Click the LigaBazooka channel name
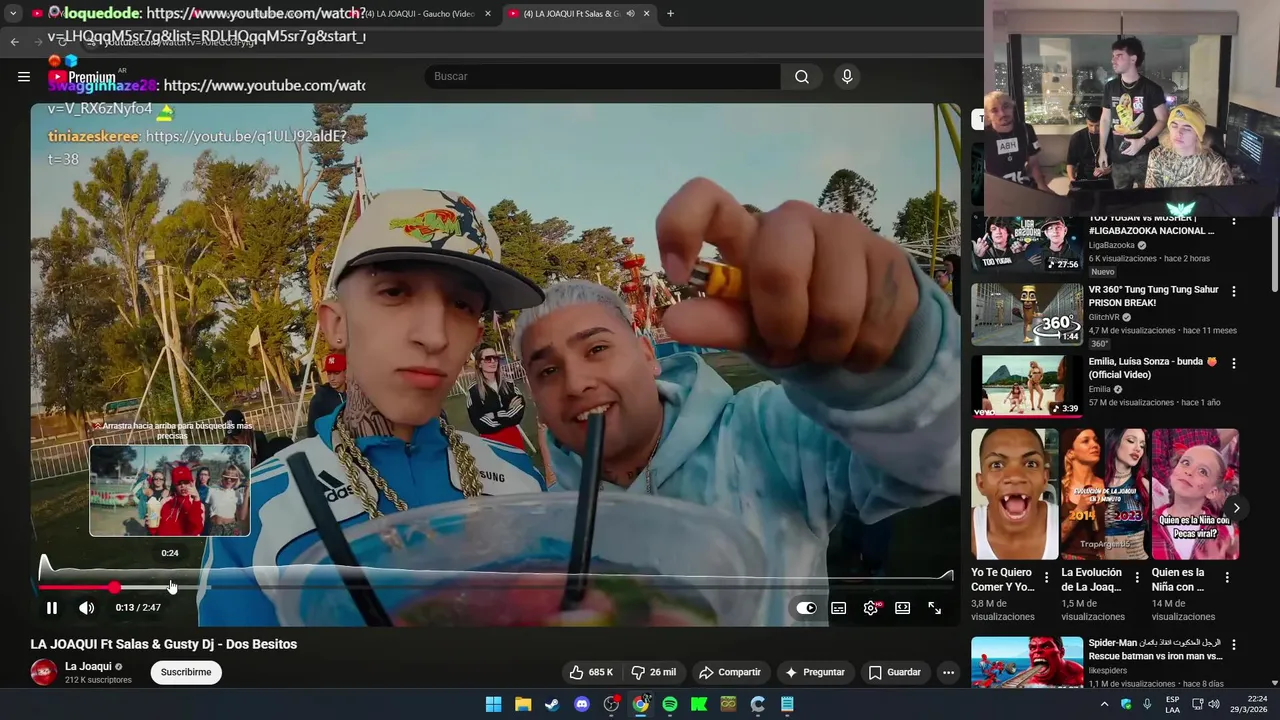 click(1112, 245)
